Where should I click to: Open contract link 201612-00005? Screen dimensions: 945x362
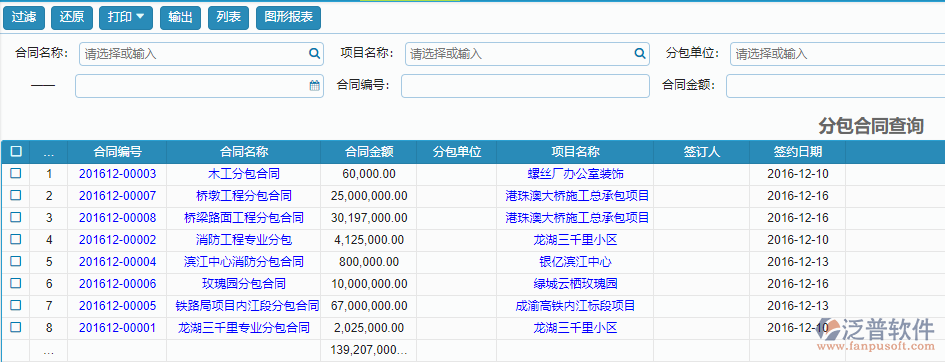[x=118, y=306]
